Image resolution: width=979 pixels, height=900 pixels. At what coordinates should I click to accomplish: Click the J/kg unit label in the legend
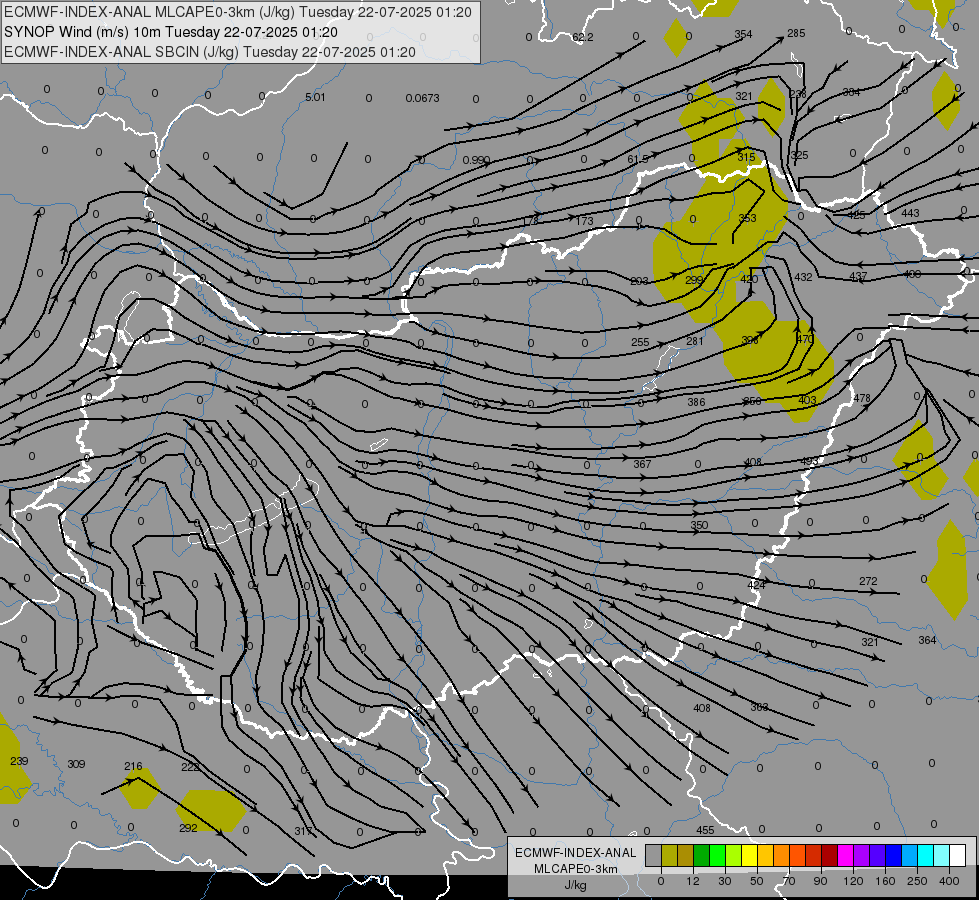(x=576, y=885)
